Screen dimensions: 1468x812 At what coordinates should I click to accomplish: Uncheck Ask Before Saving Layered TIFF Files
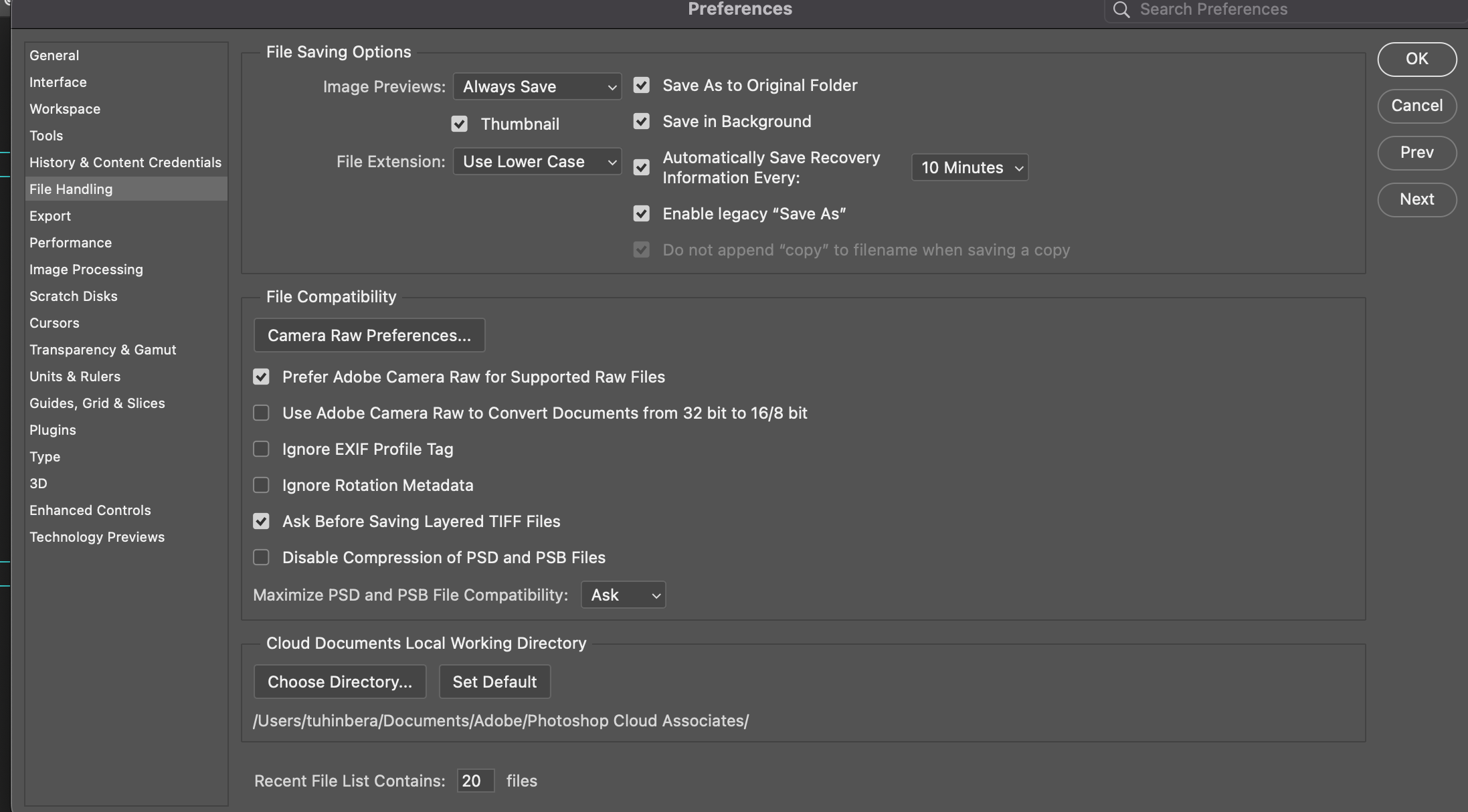point(261,521)
